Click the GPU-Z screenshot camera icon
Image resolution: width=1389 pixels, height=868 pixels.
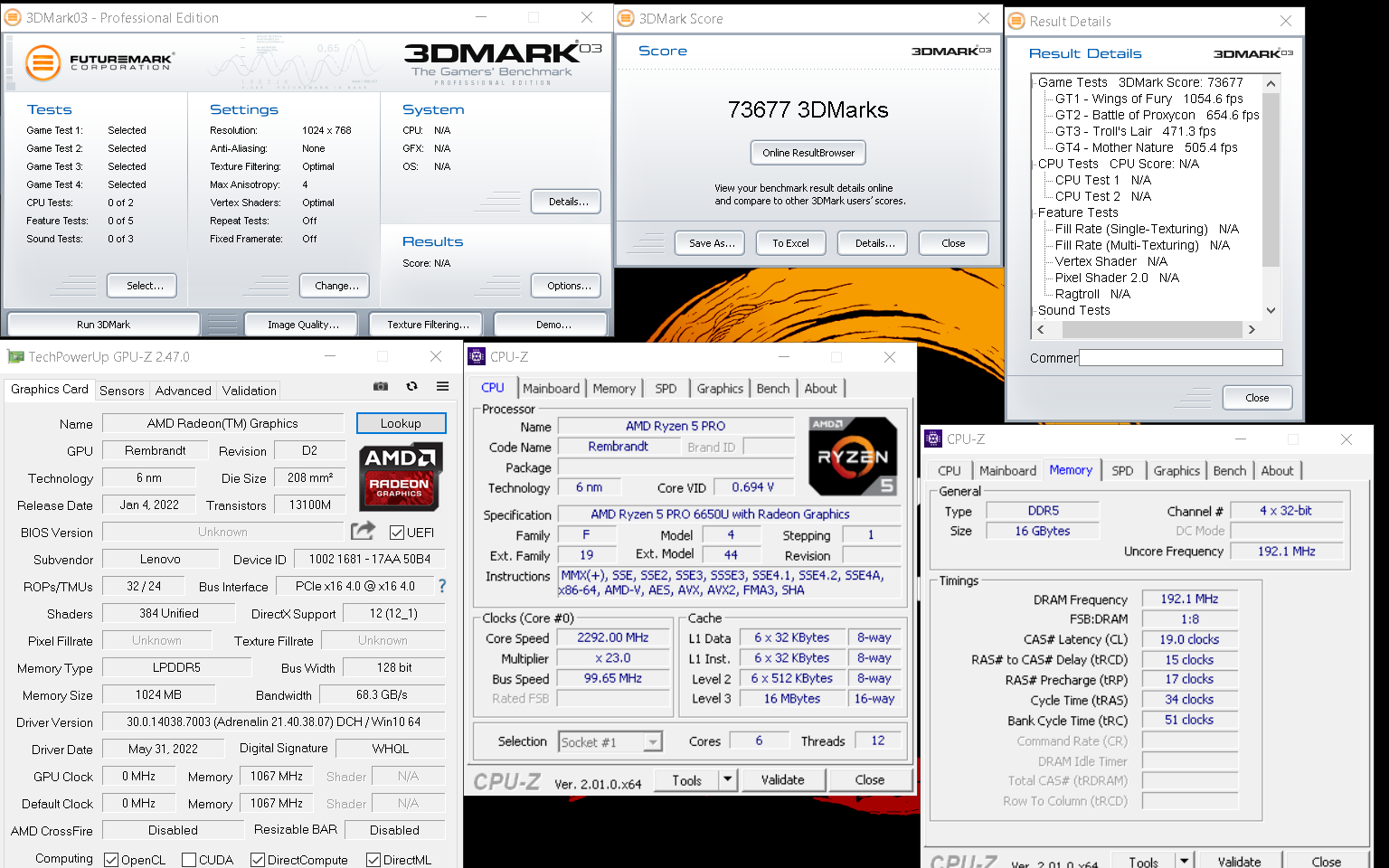tap(381, 386)
